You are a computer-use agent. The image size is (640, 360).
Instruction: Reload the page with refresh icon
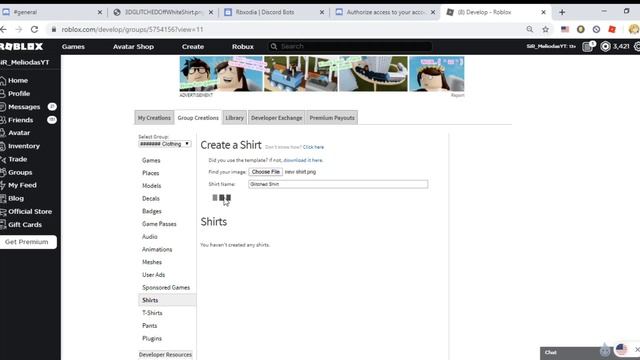[35, 29]
